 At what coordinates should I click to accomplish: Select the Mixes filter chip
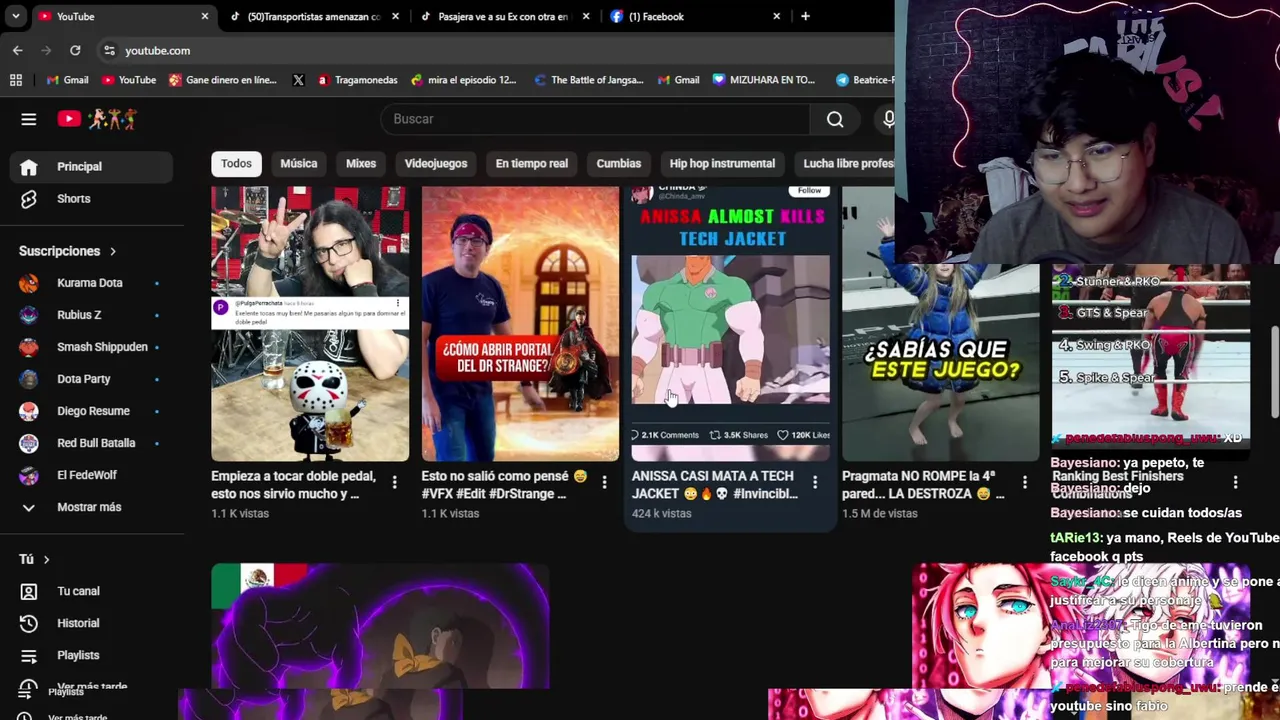pyautogui.click(x=361, y=163)
